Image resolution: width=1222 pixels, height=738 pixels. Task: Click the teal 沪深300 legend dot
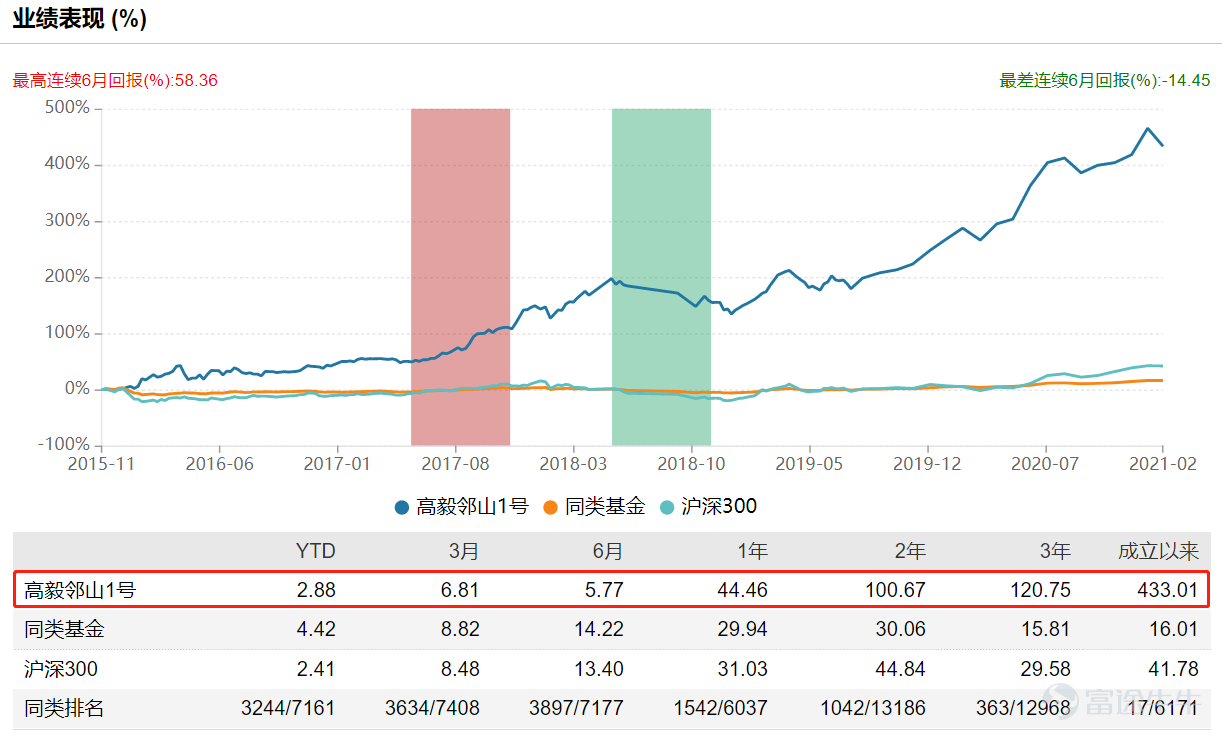point(667,507)
